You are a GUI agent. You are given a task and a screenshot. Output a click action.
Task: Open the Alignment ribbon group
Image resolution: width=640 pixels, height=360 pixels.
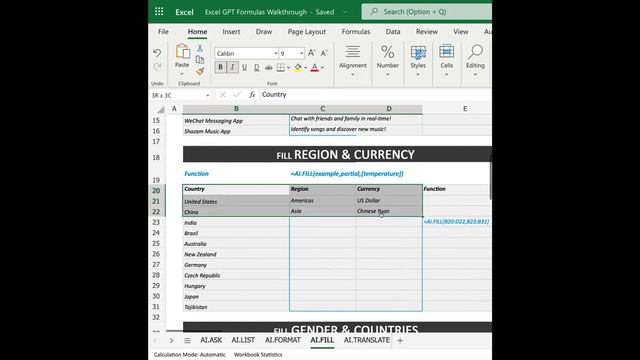tap(353, 60)
